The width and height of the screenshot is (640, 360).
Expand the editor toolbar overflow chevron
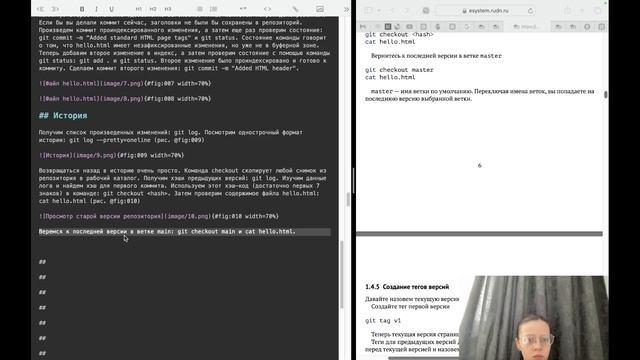click(346, 9)
